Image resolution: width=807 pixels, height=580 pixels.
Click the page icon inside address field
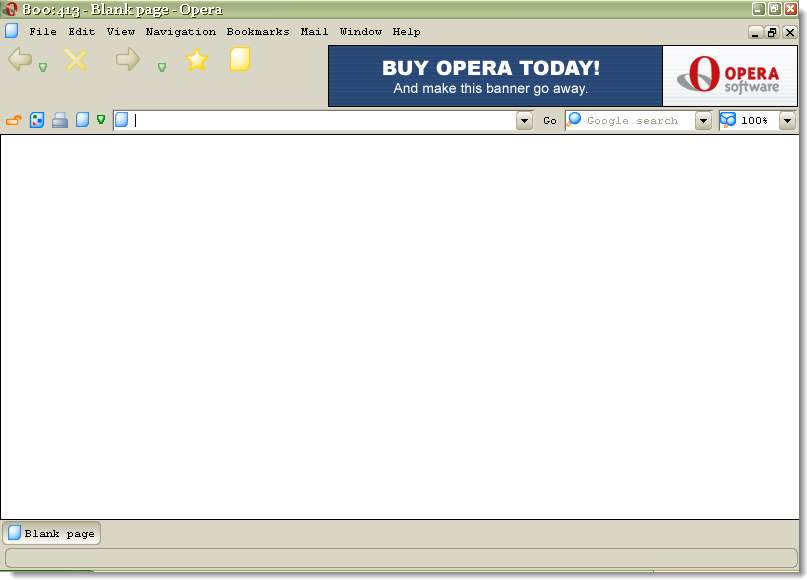click(x=121, y=120)
